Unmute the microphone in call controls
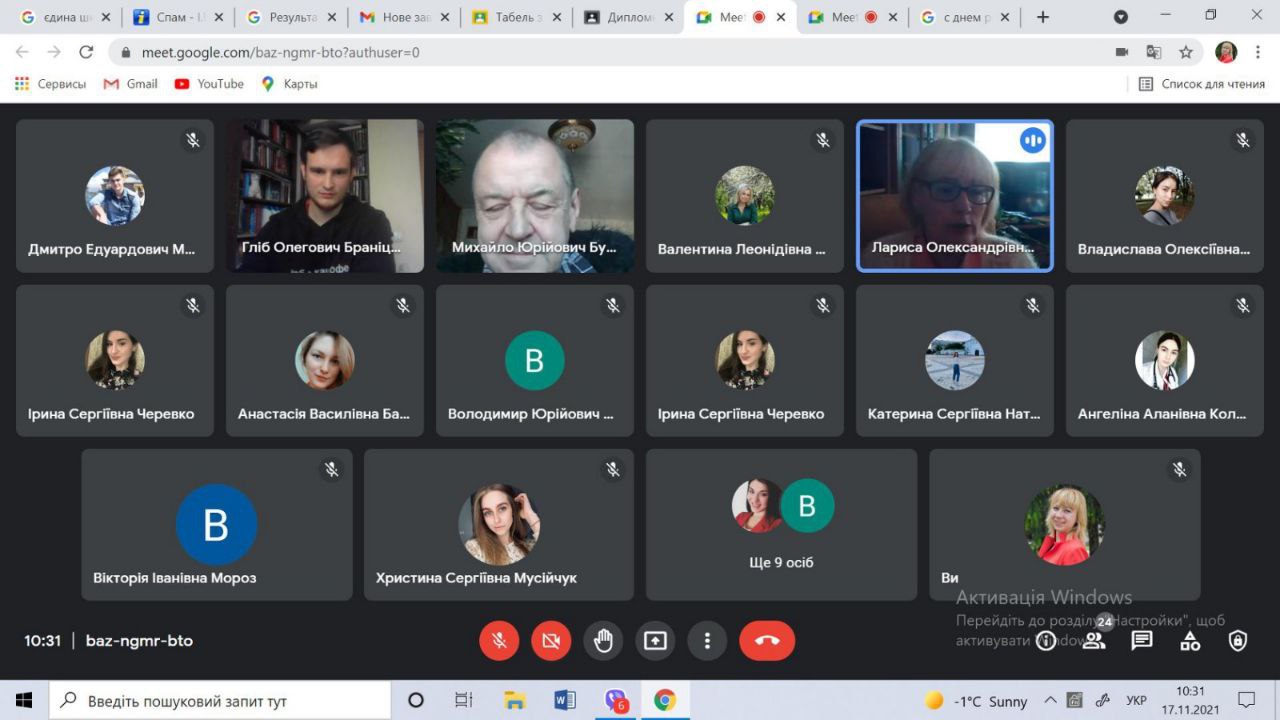The width and height of the screenshot is (1280, 720). (x=499, y=641)
